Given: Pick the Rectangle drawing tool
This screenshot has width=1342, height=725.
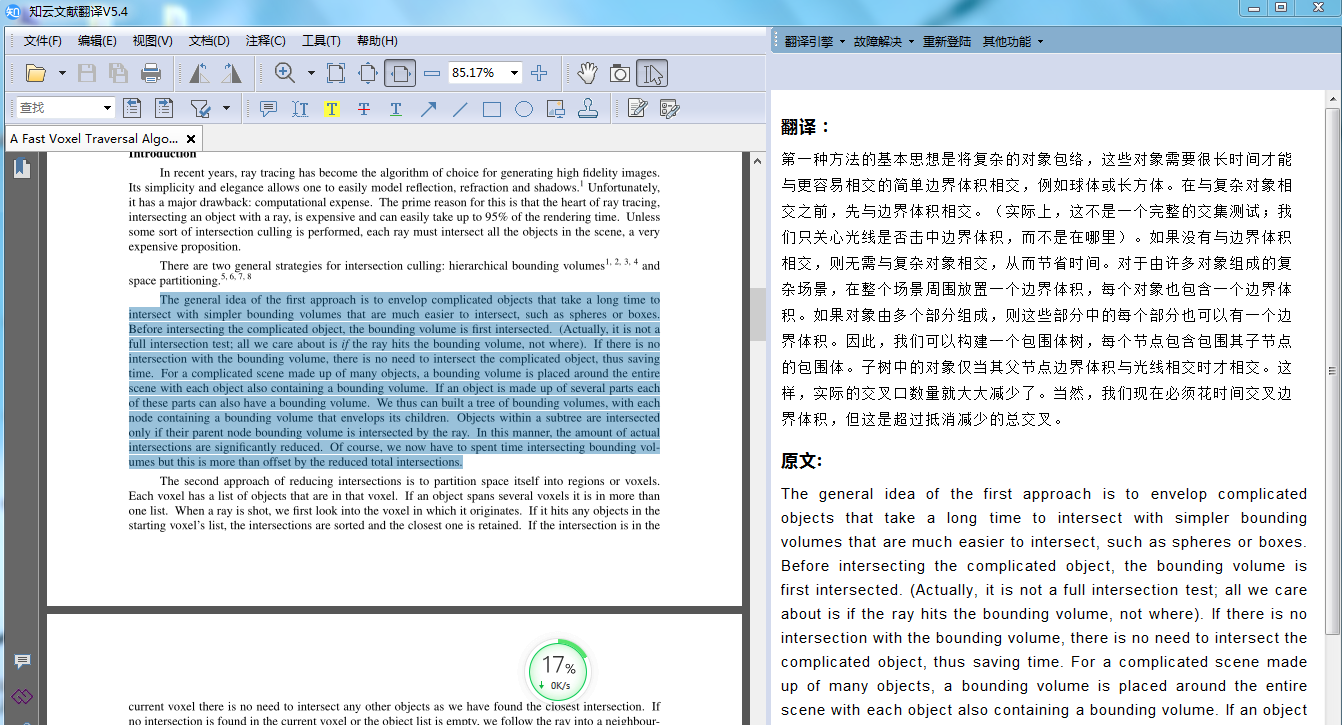Looking at the screenshot, I should [x=492, y=109].
